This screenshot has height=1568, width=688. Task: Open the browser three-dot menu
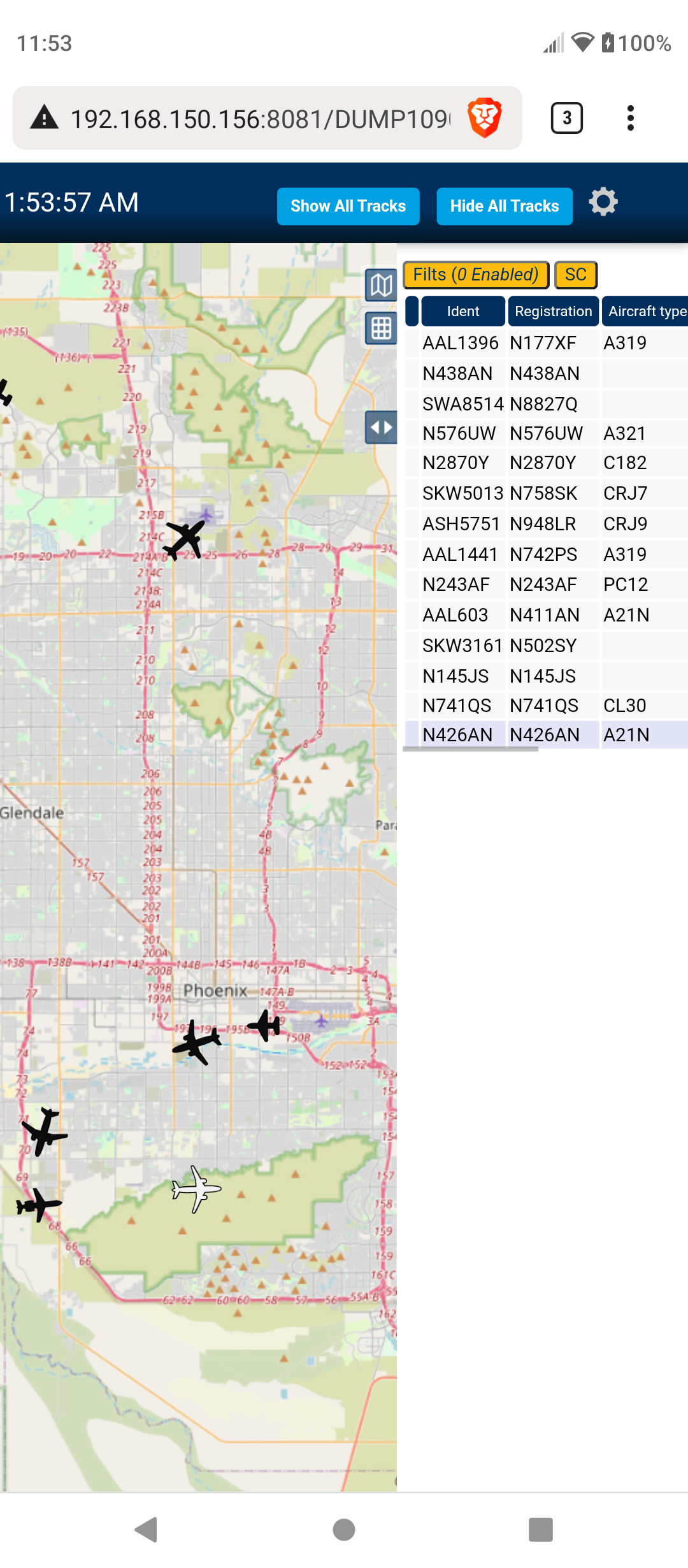630,118
